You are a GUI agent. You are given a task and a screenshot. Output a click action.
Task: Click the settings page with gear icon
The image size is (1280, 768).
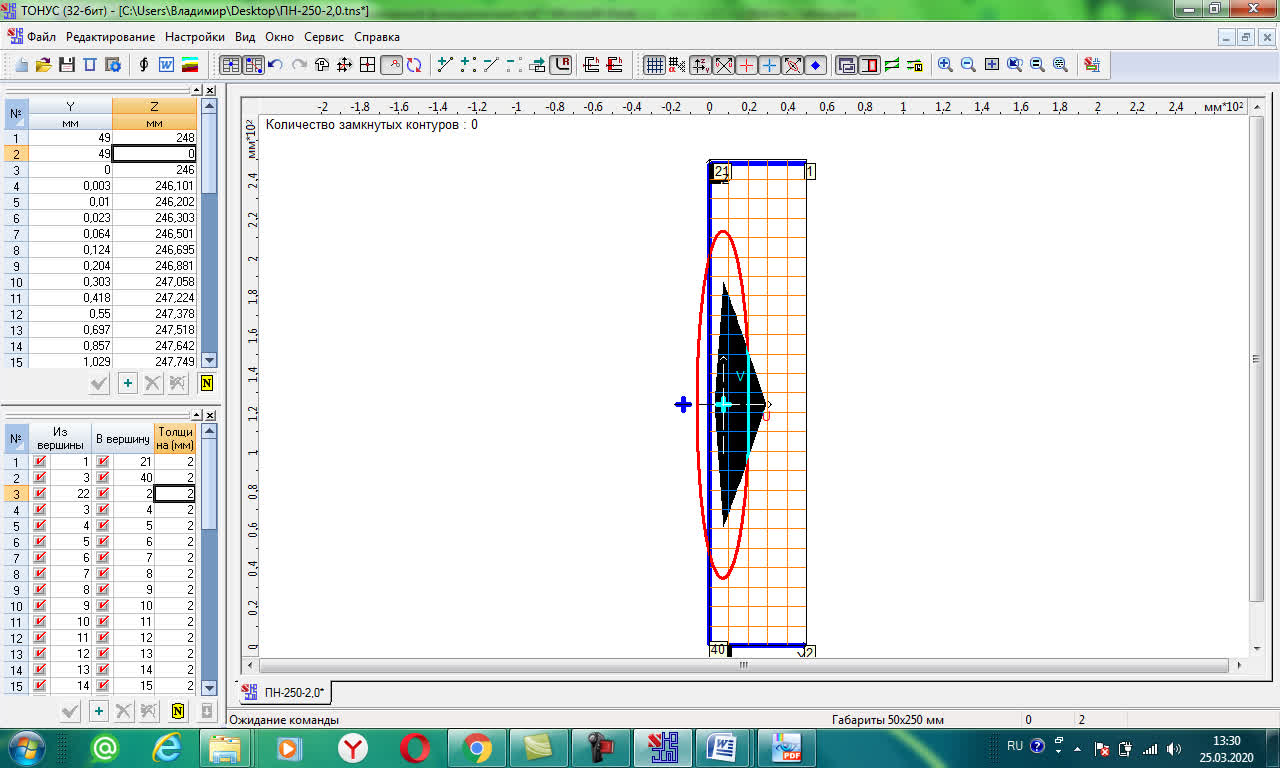[x=113, y=65]
